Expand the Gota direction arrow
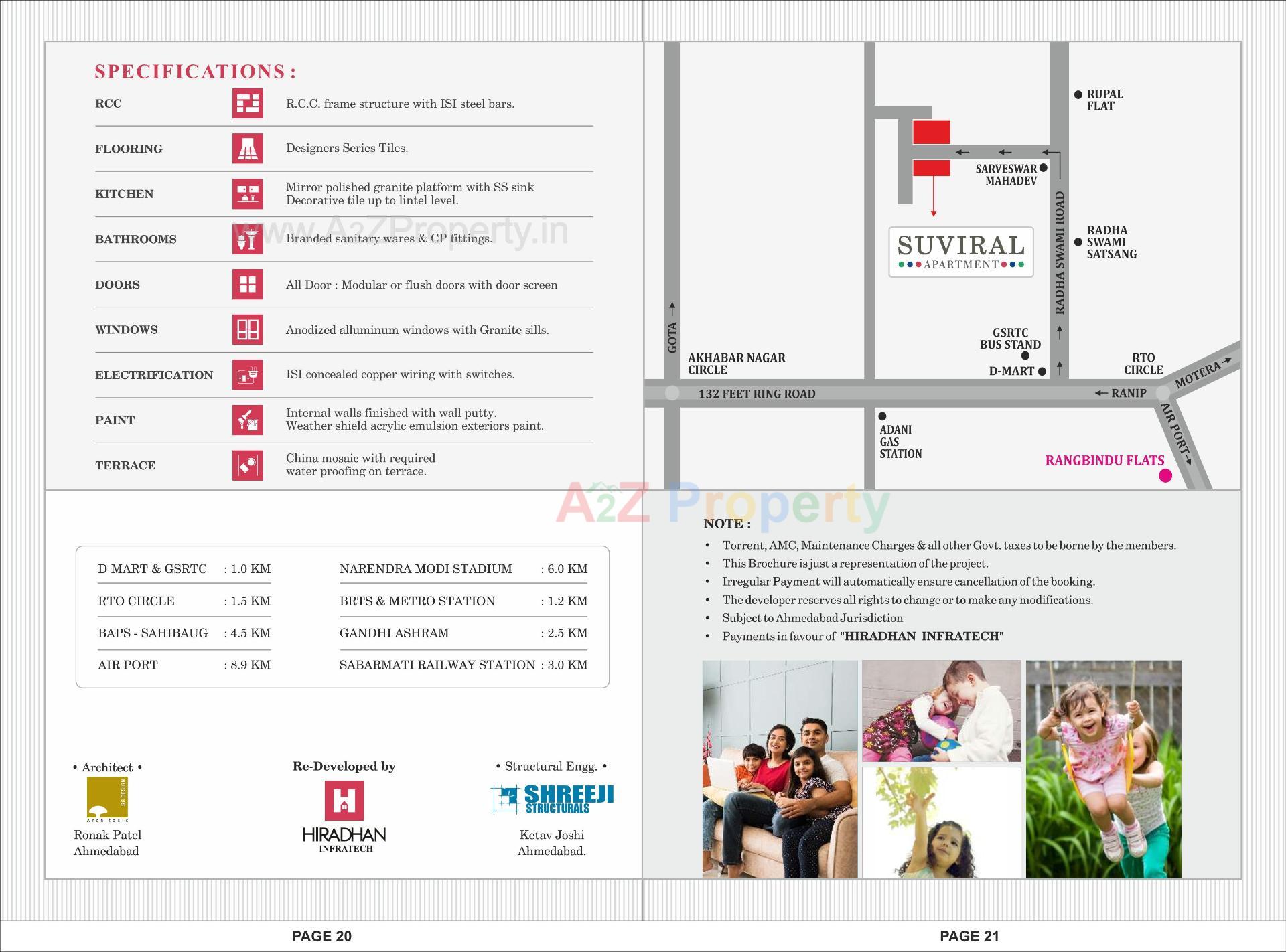Viewport: 1286px width, 952px height. click(673, 309)
